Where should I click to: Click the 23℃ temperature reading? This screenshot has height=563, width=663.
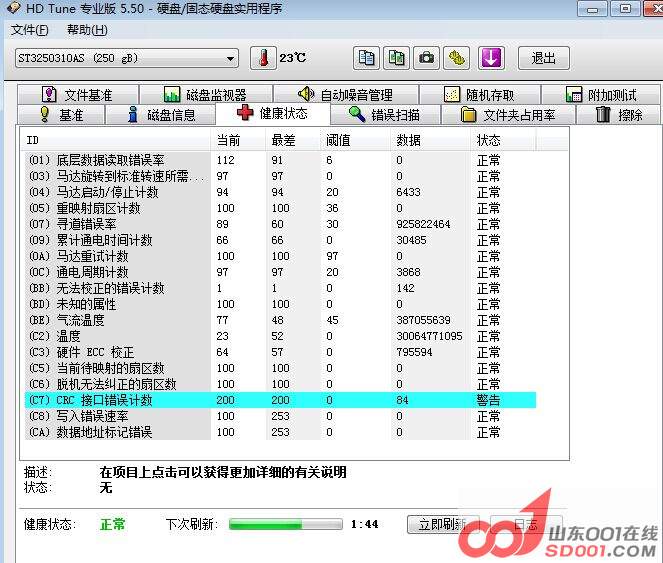pos(293,58)
